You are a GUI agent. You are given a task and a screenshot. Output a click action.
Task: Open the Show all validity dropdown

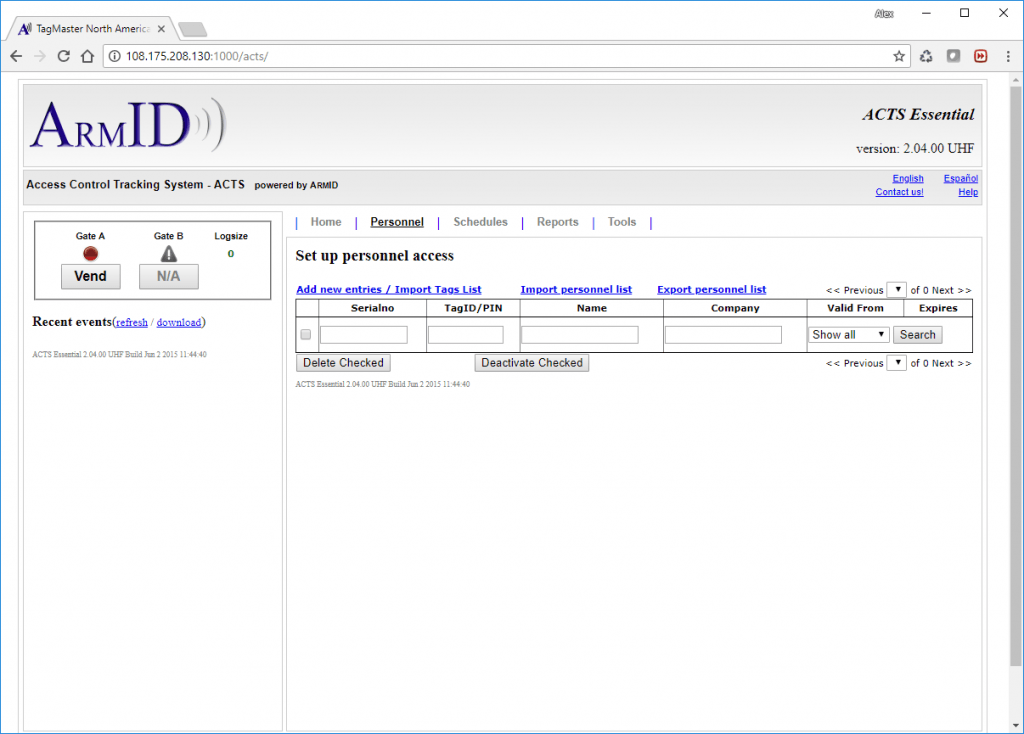[848, 335]
